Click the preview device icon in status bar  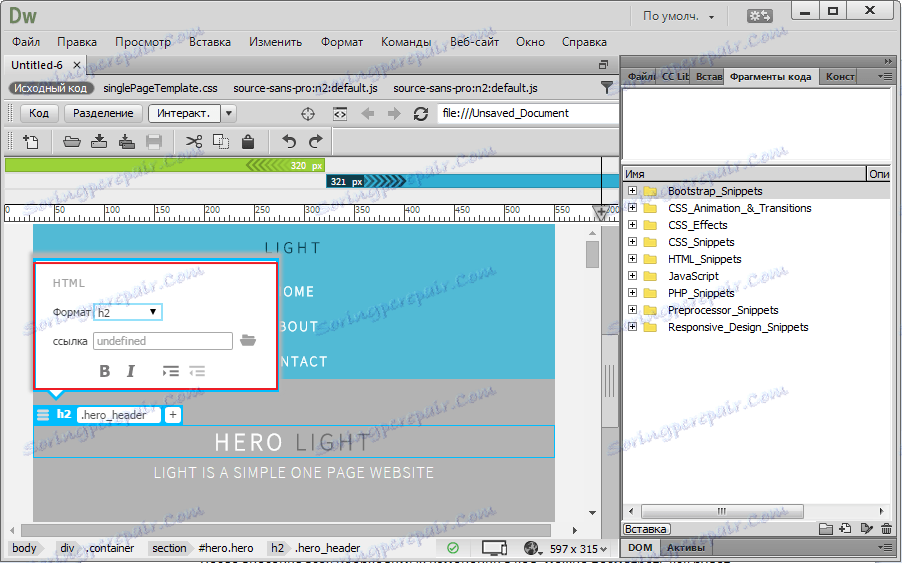point(494,548)
